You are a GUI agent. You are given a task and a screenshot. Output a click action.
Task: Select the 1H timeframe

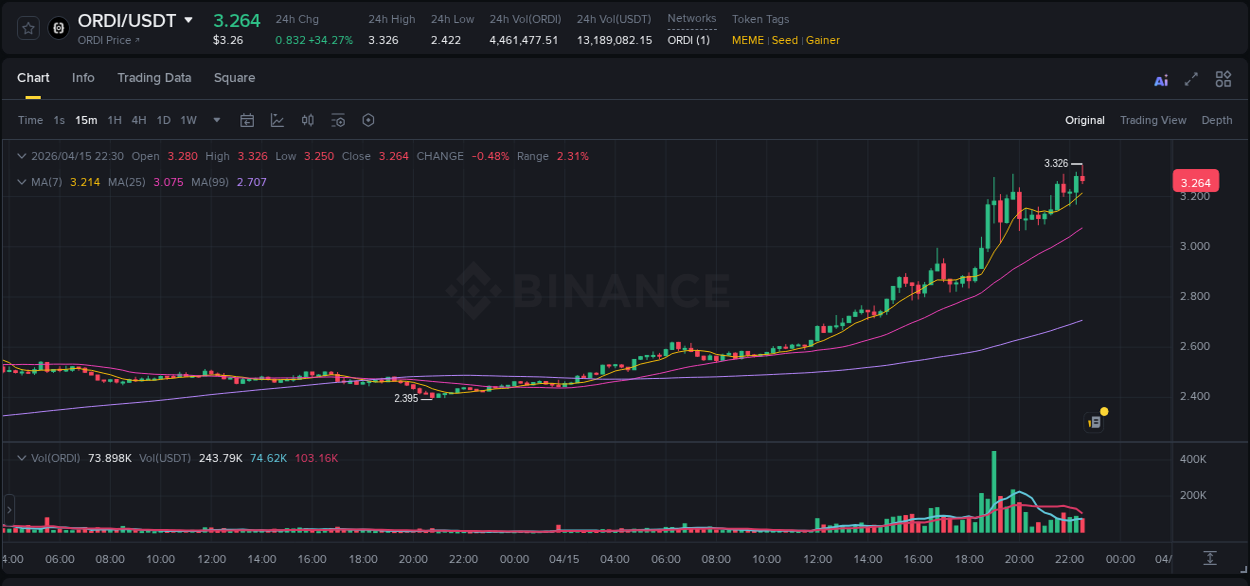click(116, 119)
